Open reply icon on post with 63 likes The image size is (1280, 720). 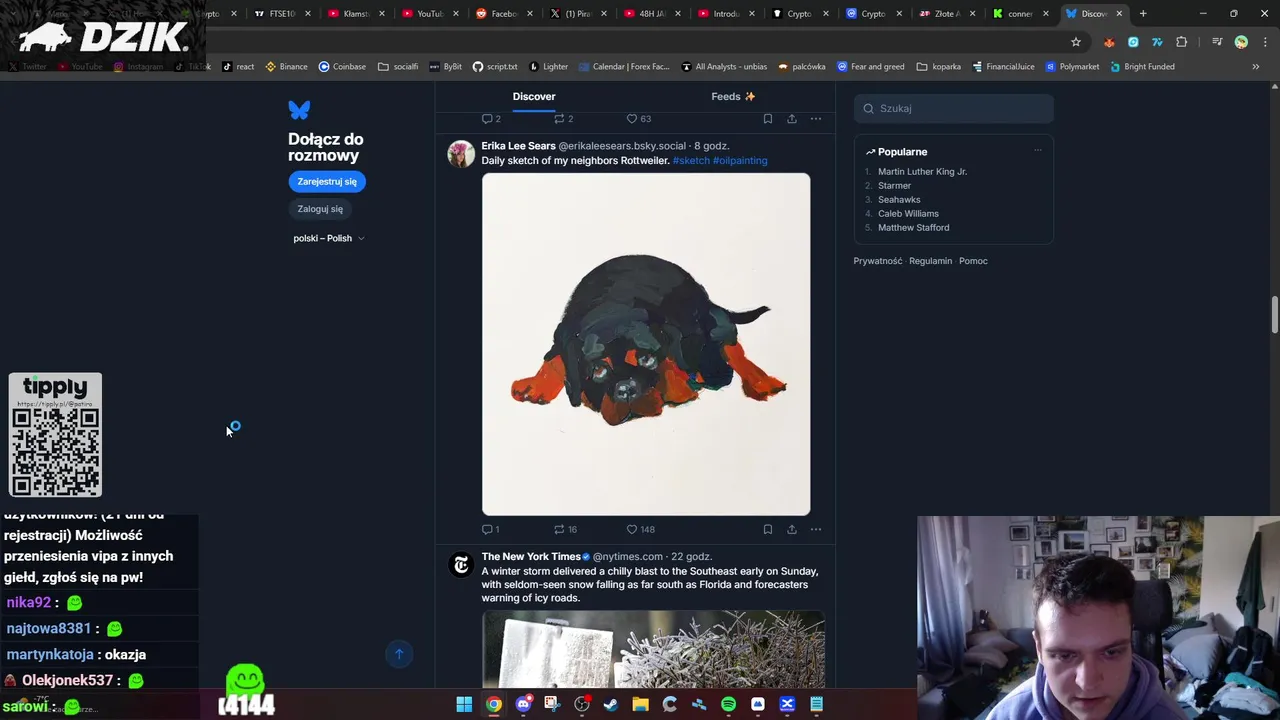tap(491, 118)
